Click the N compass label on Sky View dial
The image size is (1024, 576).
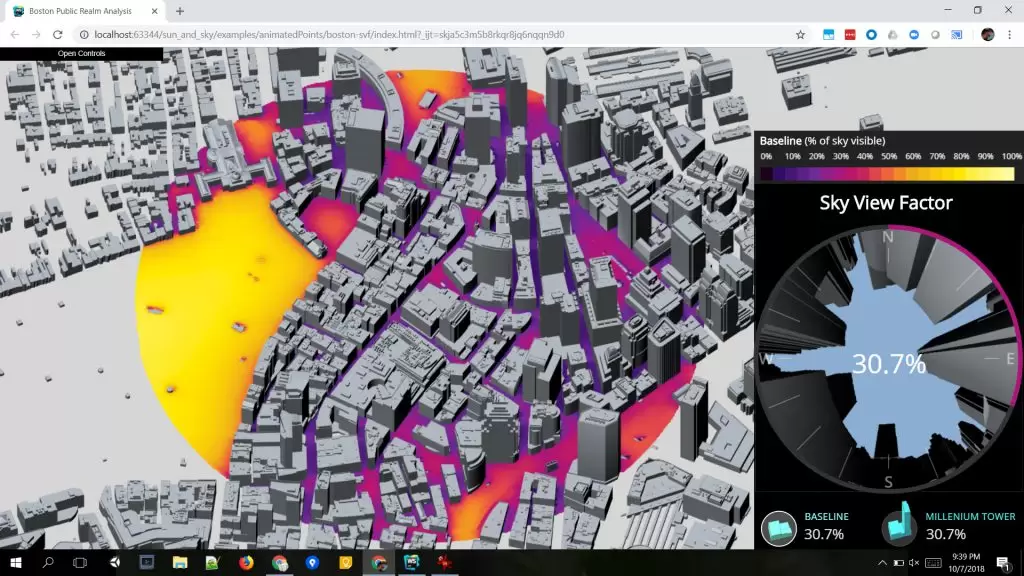click(887, 237)
